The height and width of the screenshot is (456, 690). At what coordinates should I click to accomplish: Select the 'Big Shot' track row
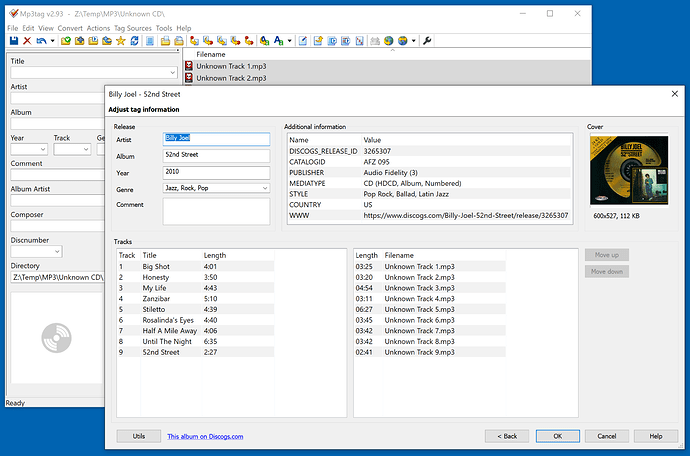click(x=196, y=266)
